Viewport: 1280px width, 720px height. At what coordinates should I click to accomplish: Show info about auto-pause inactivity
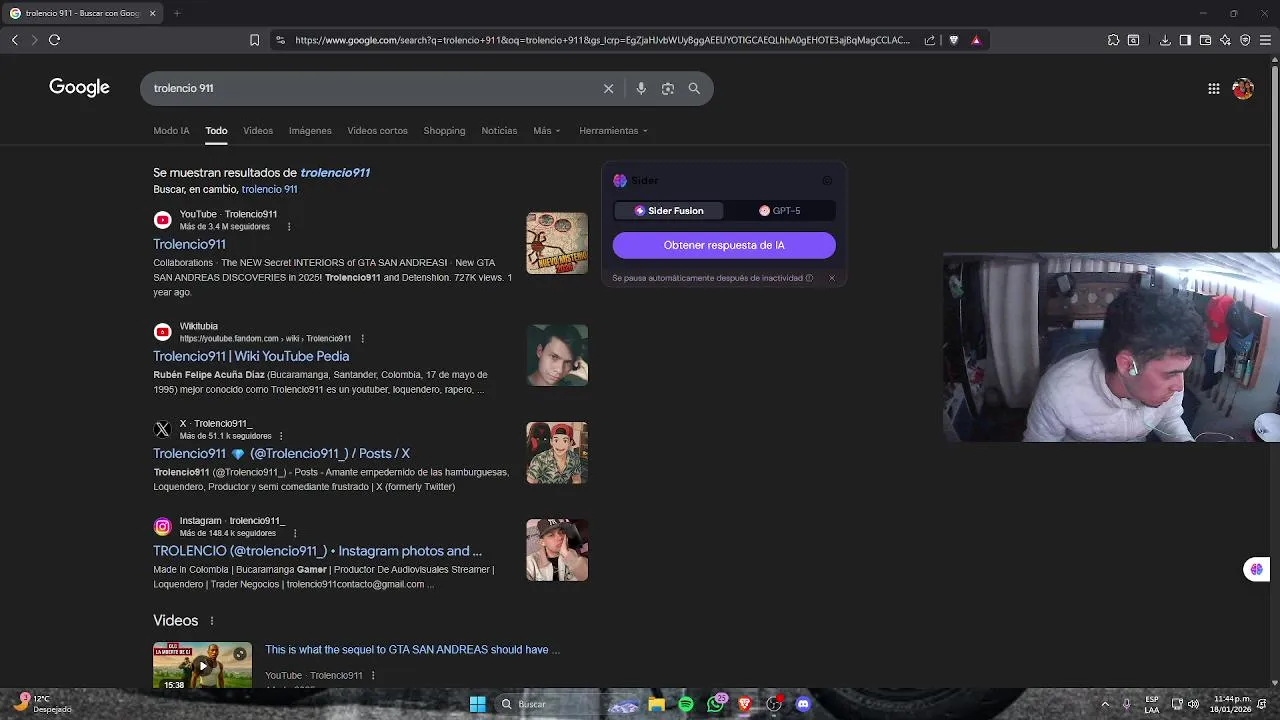(x=809, y=278)
